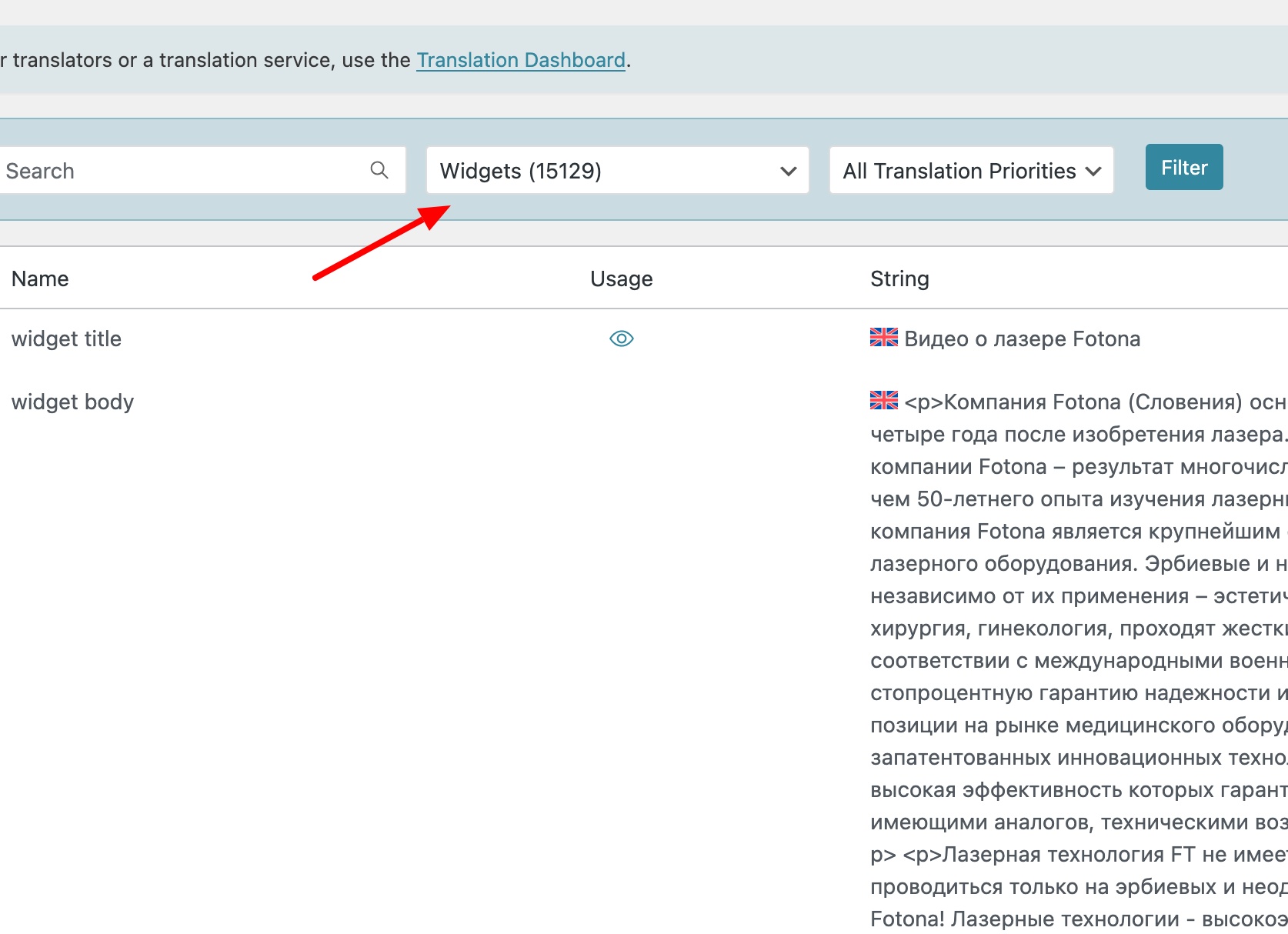Click the eye usage icon for widget title

point(621,339)
